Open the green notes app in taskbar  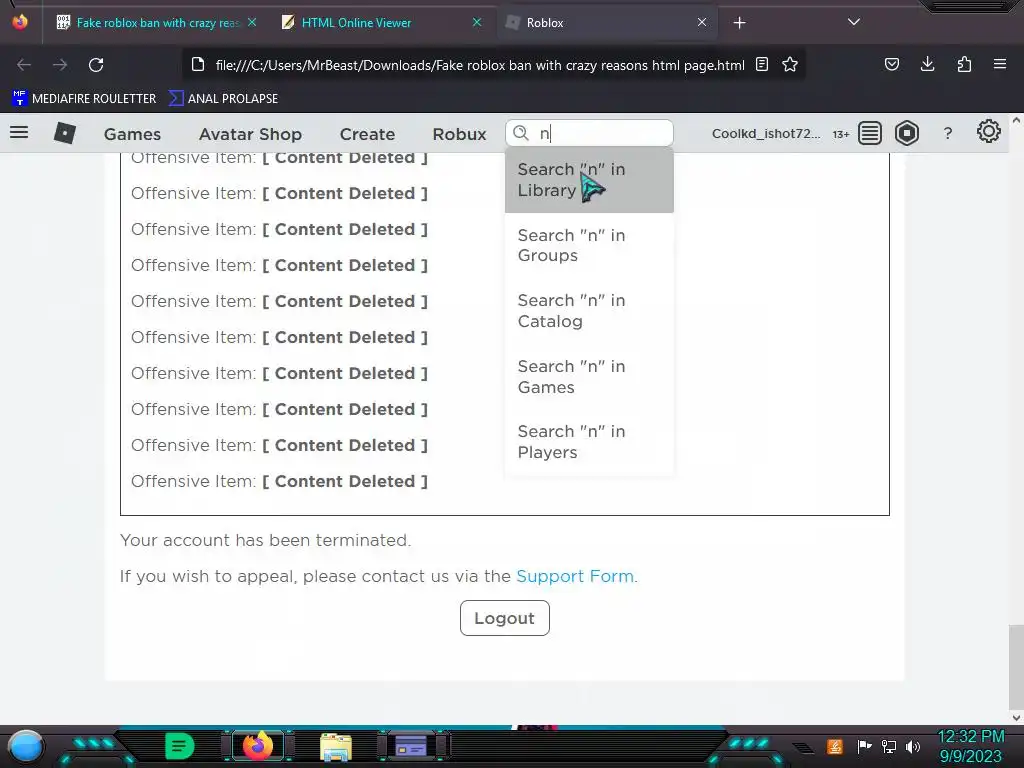click(180, 746)
